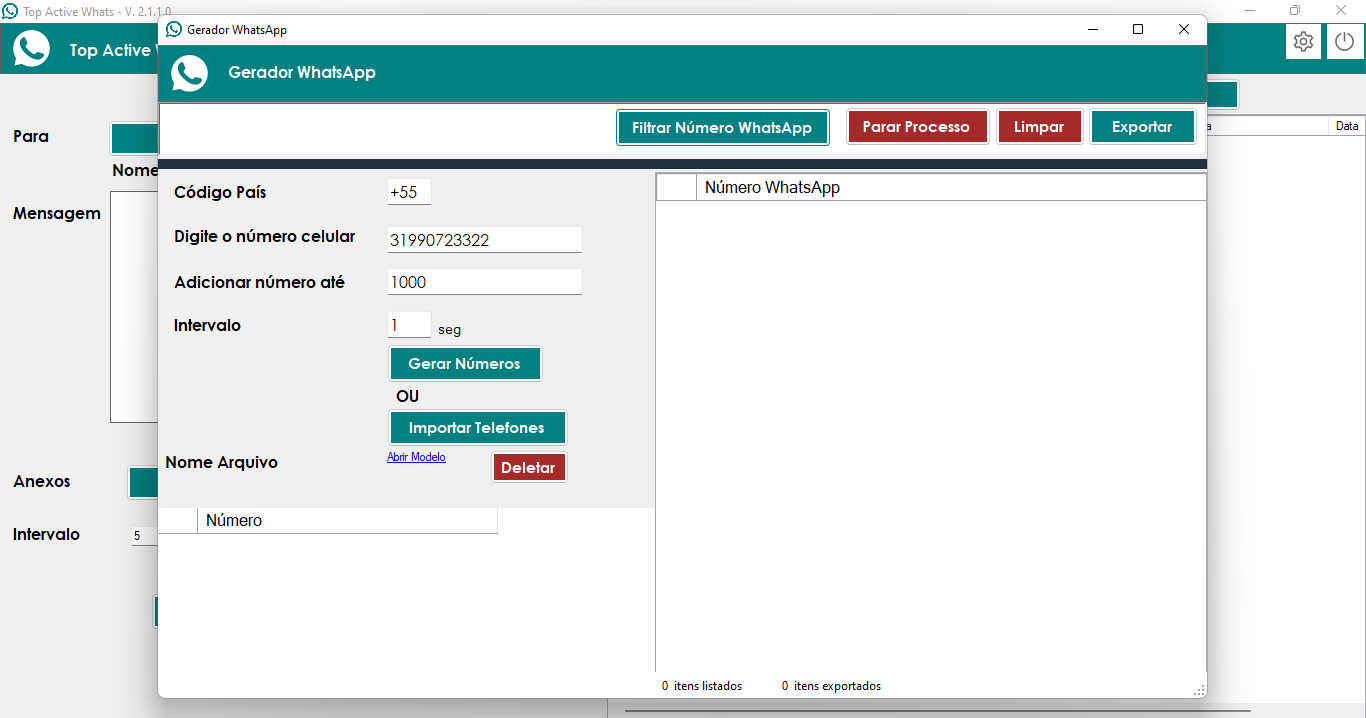The height and width of the screenshot is (718, 1366).
Task: Focus the Código País field +55
Action: pyautogui.click(x=409, y=192)
